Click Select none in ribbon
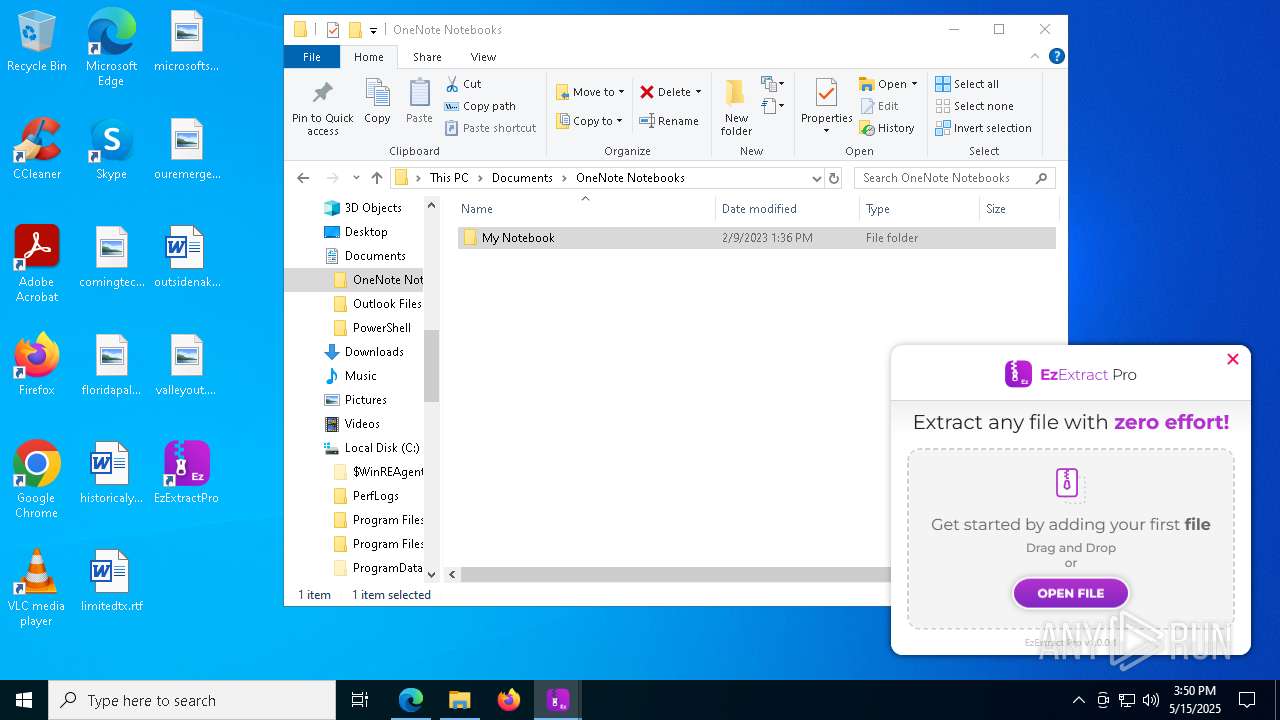The image size is (1280, 720). [974, 106]
